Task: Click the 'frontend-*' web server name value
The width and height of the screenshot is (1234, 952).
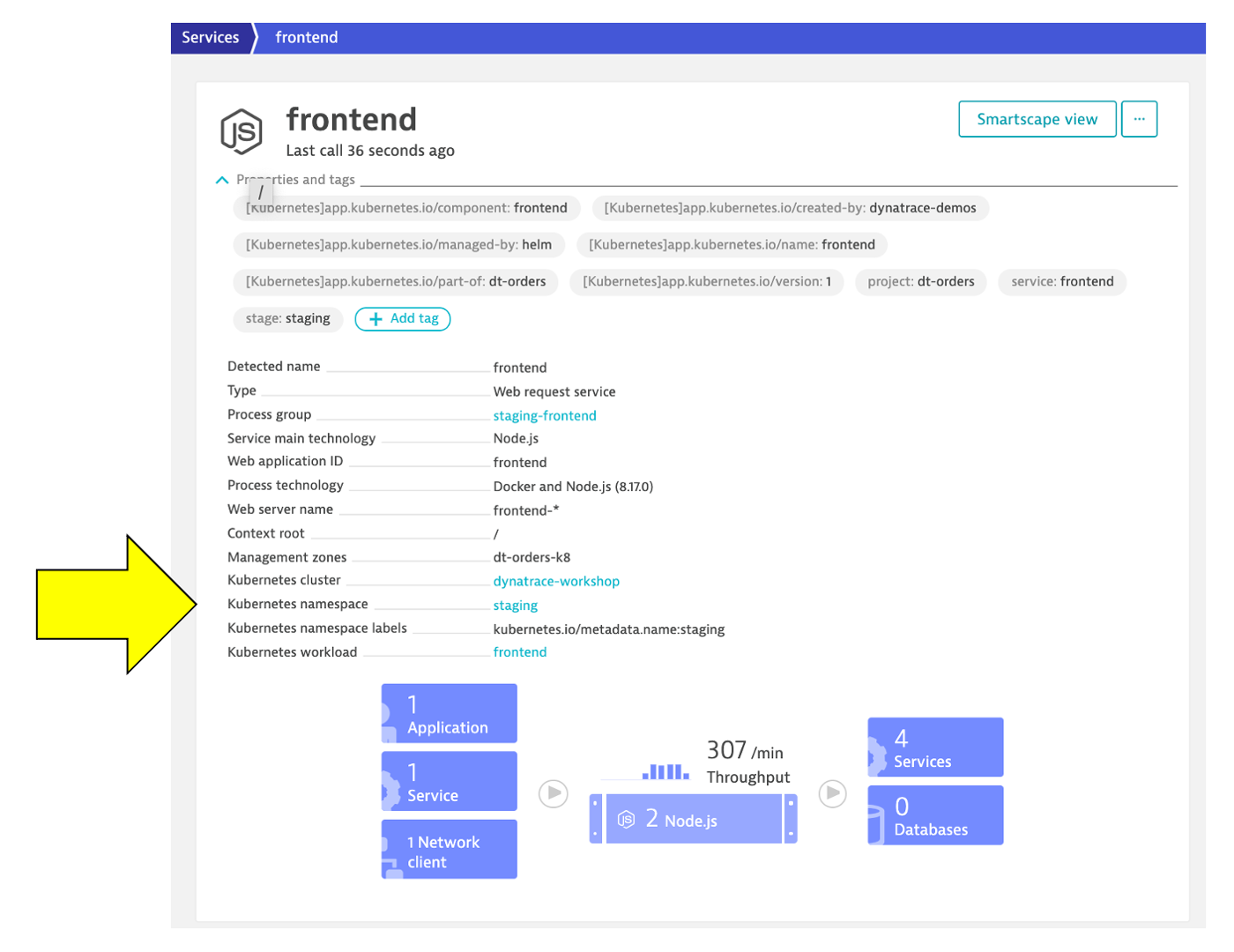Action: point(526,510)
